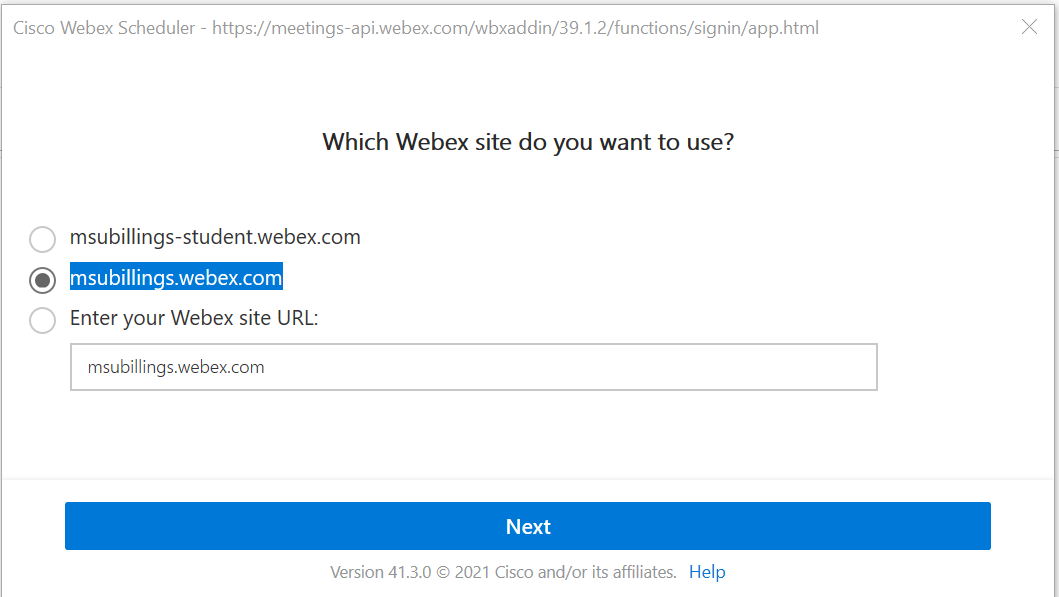Click the "Enter your Webex site URL:" label
The image size is (1059, 597).
click(194, 319)
